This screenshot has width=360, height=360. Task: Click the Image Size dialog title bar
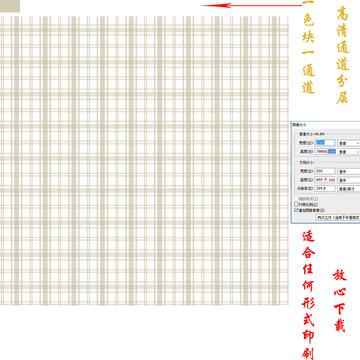pyautogui.click(x=326, y=125)
